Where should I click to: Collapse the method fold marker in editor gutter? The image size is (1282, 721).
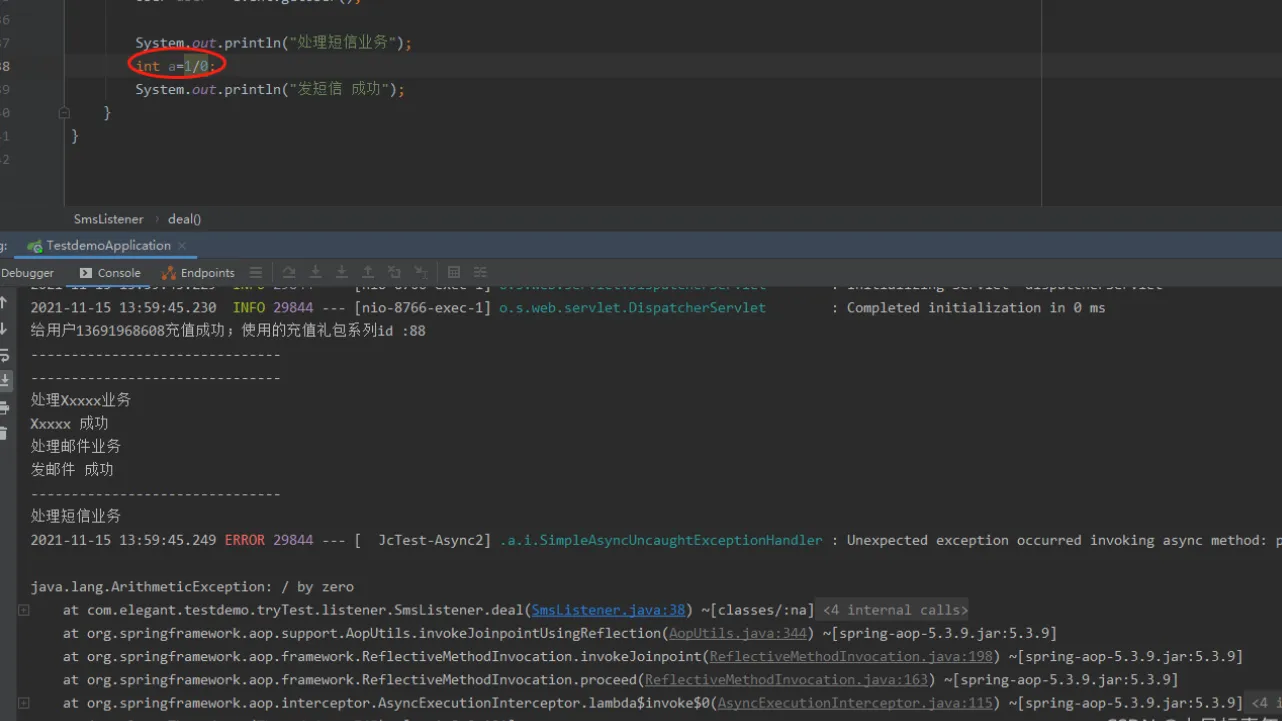tap(64, 113)
